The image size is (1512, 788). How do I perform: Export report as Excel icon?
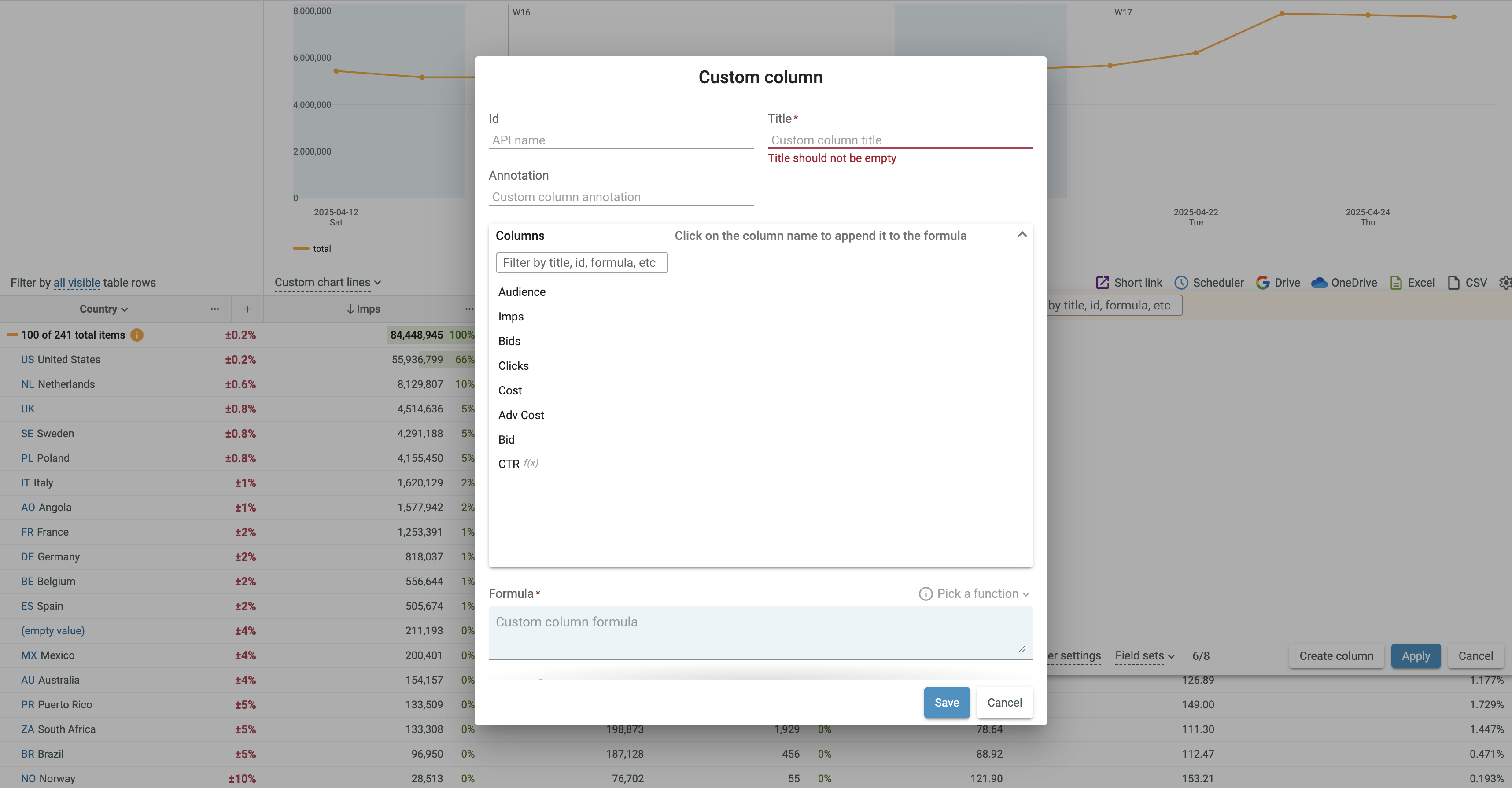1396,282
